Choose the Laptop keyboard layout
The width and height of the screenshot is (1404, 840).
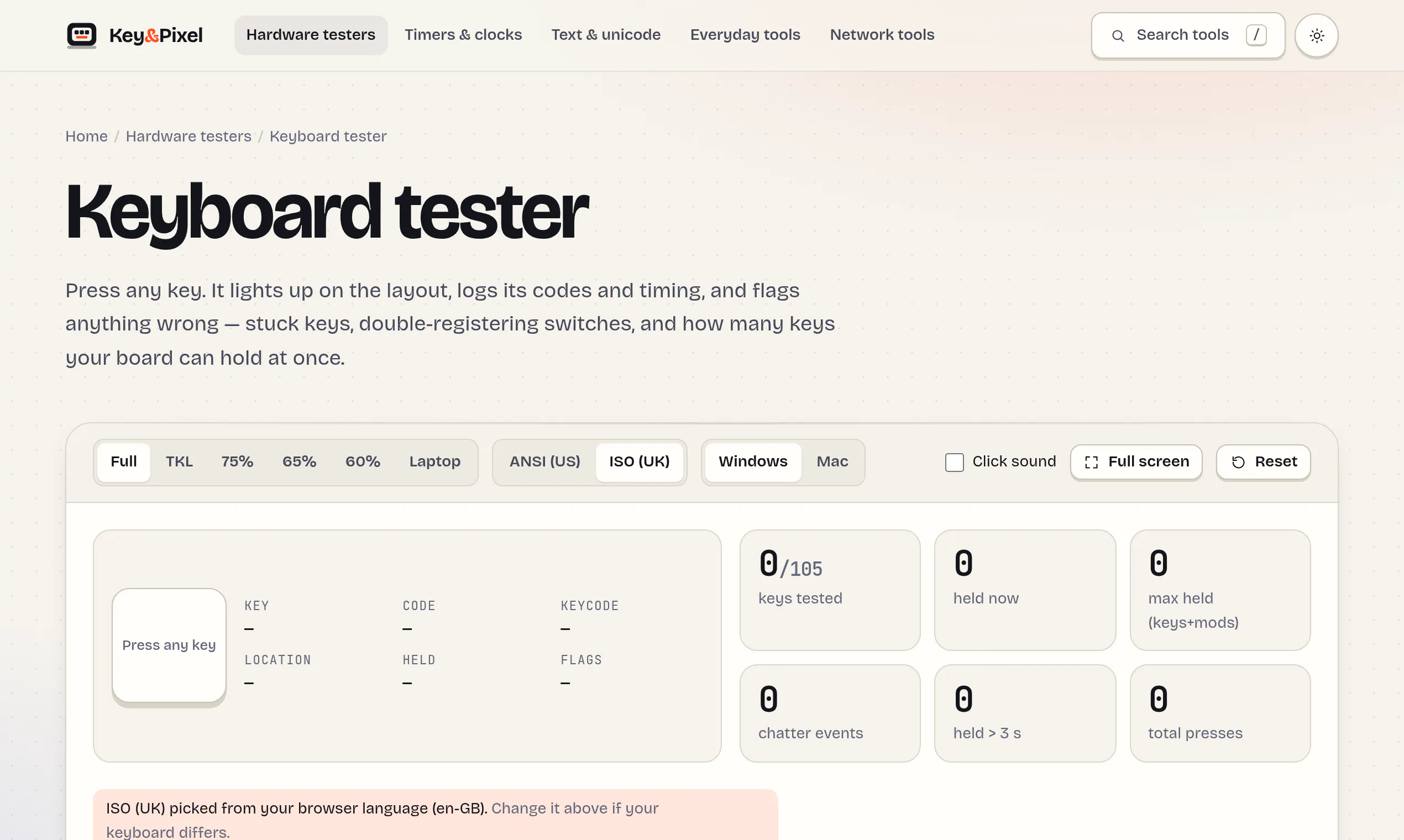tap(435, 462)
